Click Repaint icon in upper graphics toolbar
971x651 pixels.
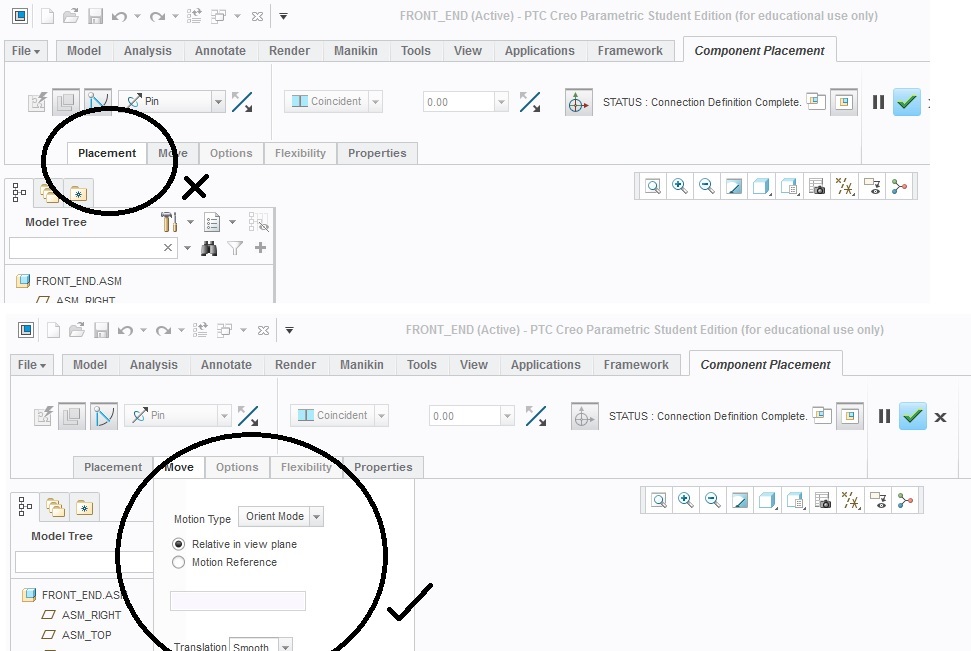(x=734, y=186)
